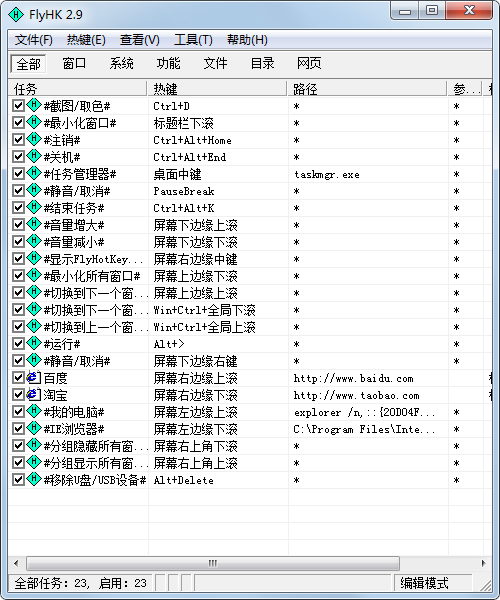Open the 文件(F) menu
Image resolution: width=500 pixels, height=600 pixels.
tap(34, 40)
